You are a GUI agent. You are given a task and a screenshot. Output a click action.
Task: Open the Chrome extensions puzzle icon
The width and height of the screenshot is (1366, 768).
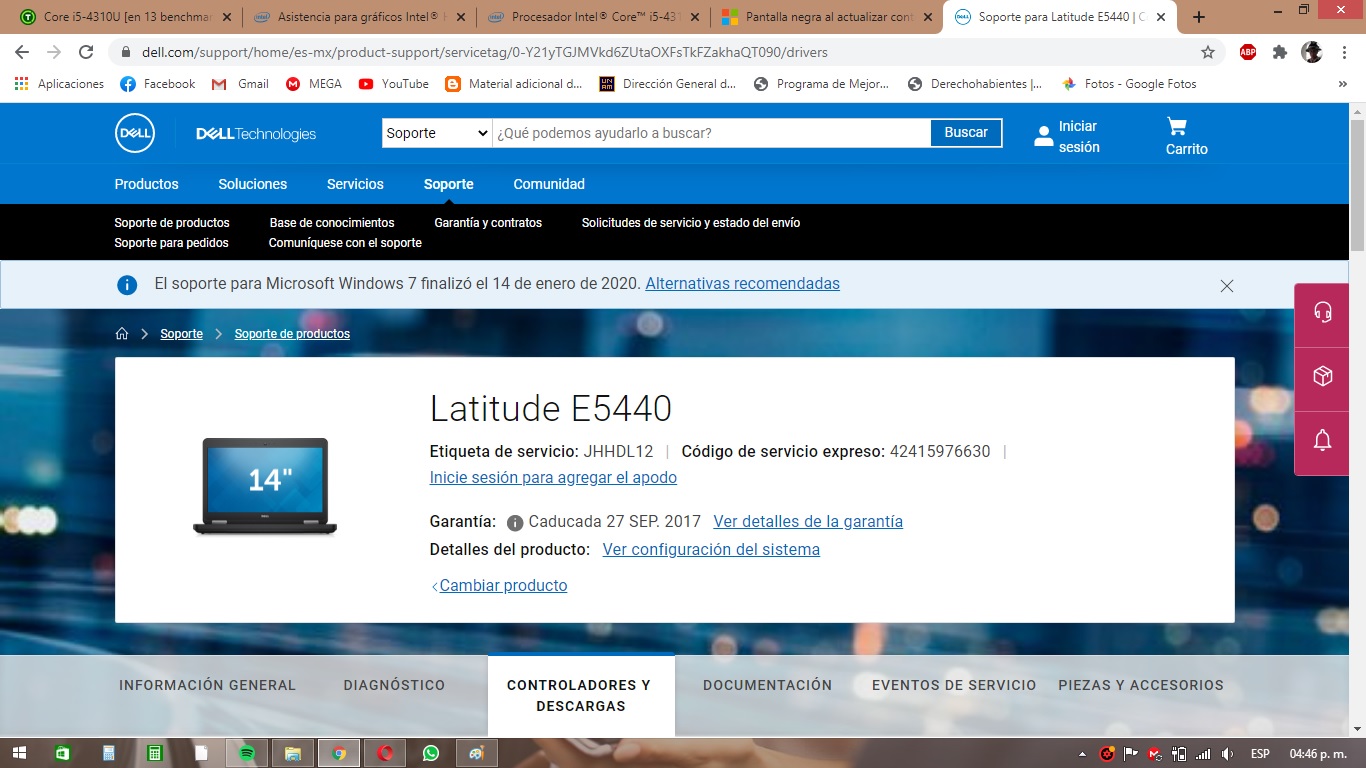1280,52
